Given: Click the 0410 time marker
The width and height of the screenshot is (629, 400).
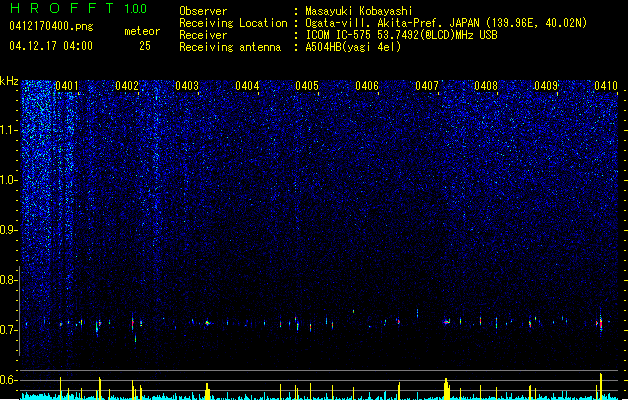Looking at the screenshot, I should pos(606,86).
